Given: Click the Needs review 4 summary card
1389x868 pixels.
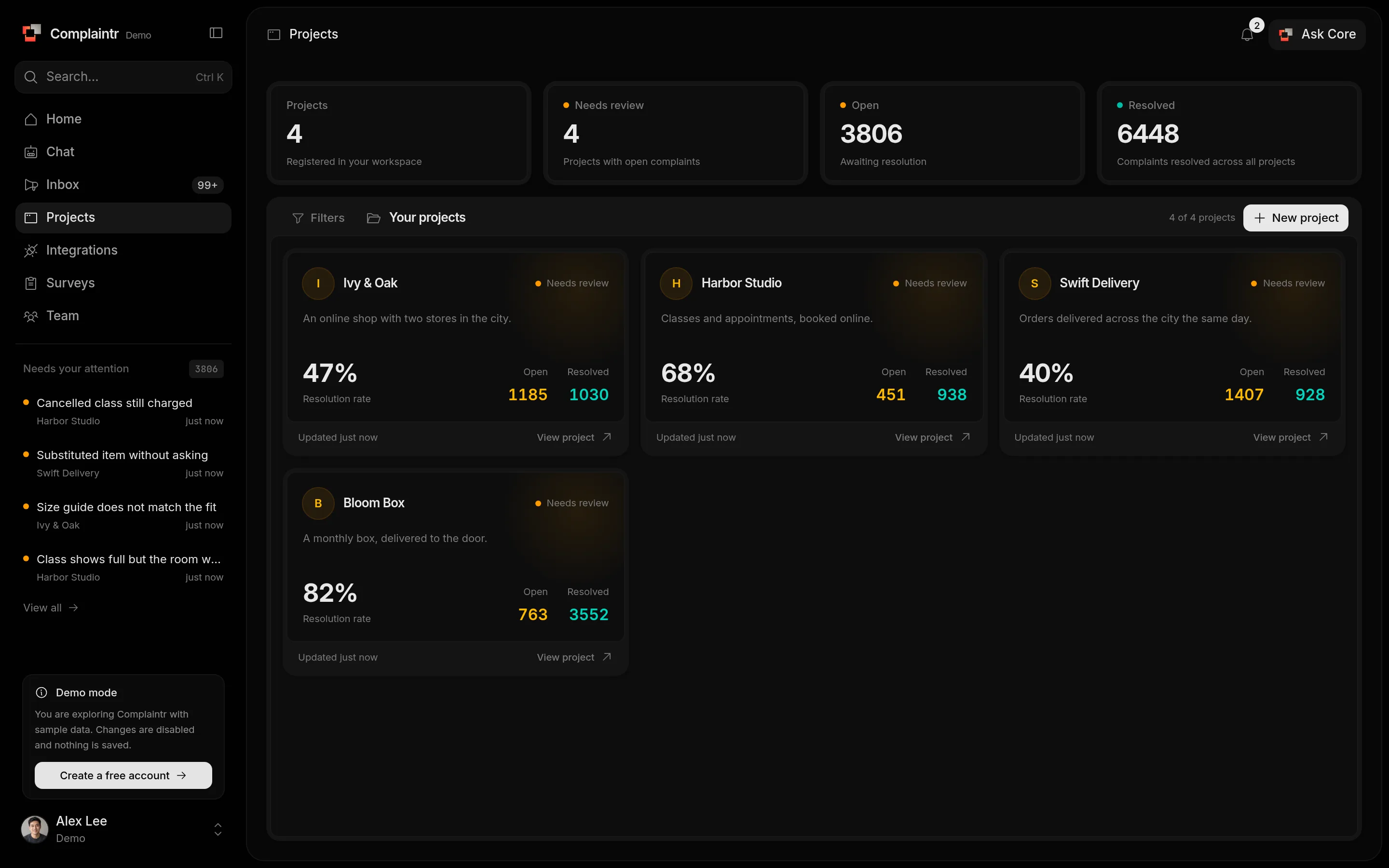Looking at the screenshot, I should [x=676, y=133].
